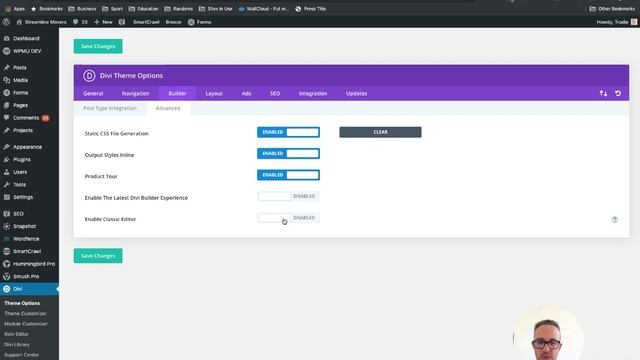Open Theme Options submenu link

click(22, 303)
